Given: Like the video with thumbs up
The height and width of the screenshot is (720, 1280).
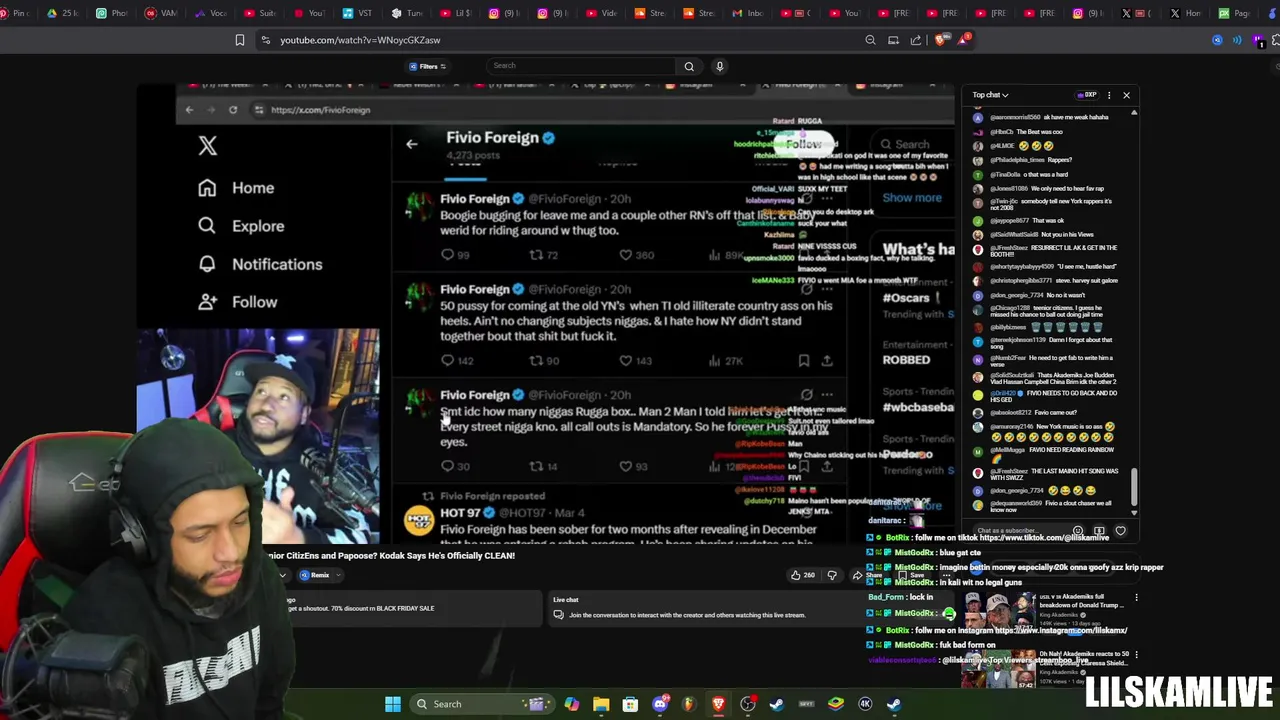Looking at the screenshot, I should 802,575.
